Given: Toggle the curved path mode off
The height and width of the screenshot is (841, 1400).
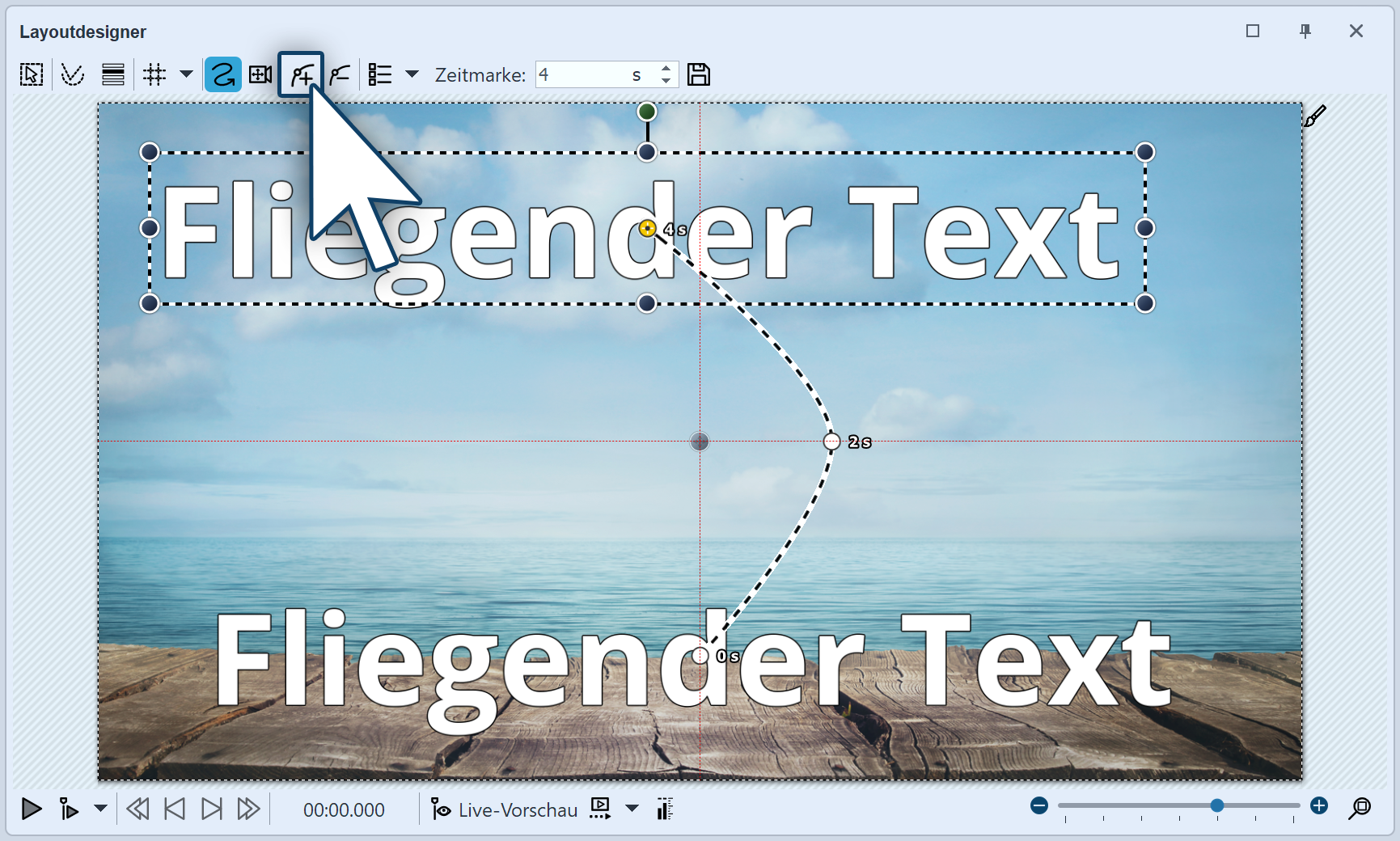Looking at the screenshot, I should [222, 74].
